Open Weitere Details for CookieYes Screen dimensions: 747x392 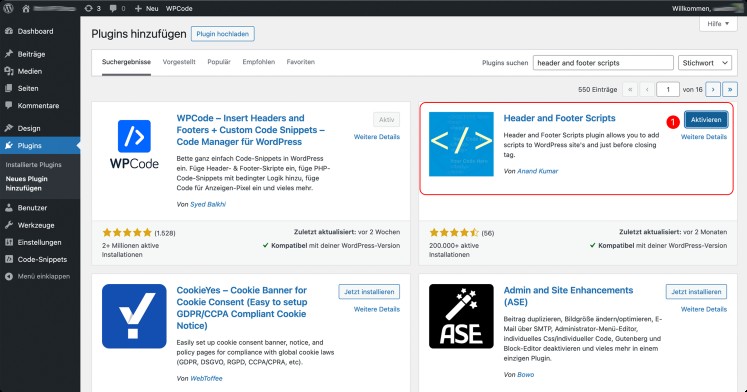tap(376, 309)
